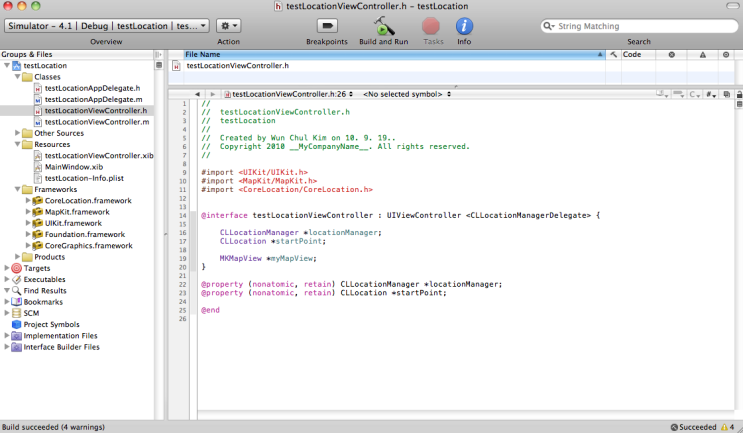This screenshot has height=433, width=743.
Task: Select Implementation Files smart group
Action: coord(61,336)
